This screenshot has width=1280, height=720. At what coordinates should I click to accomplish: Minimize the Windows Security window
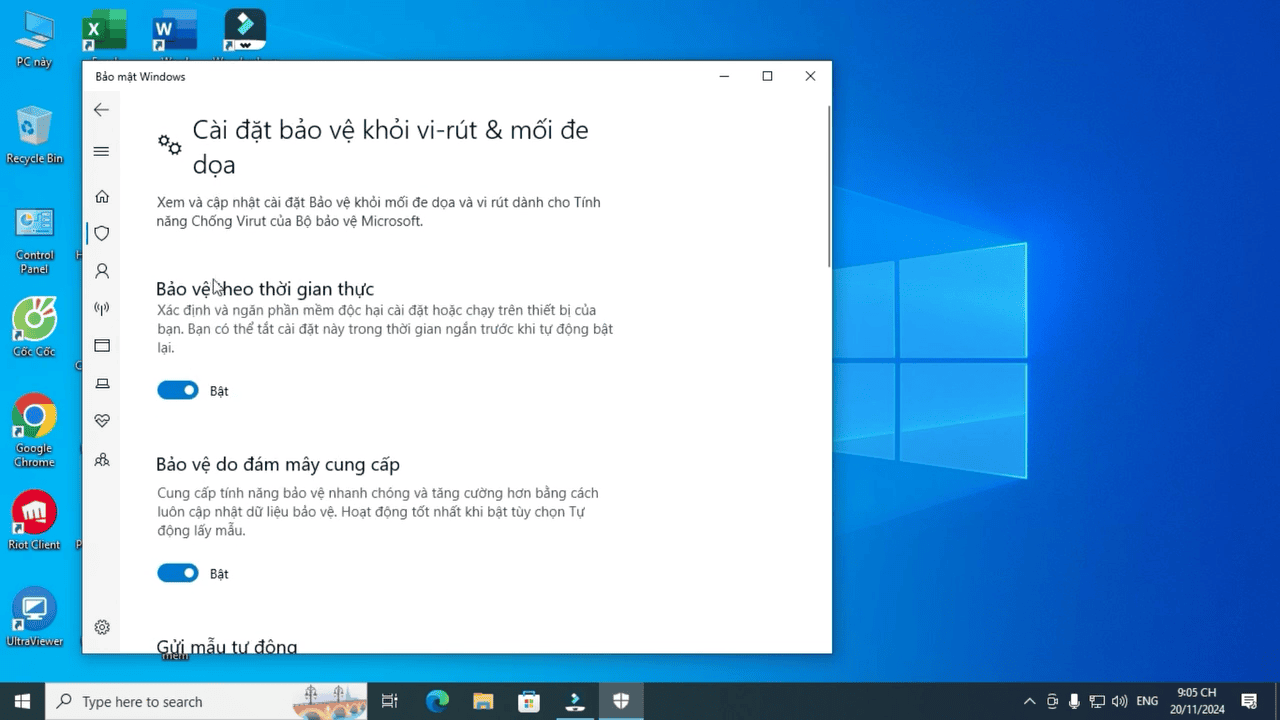point(723,76)
